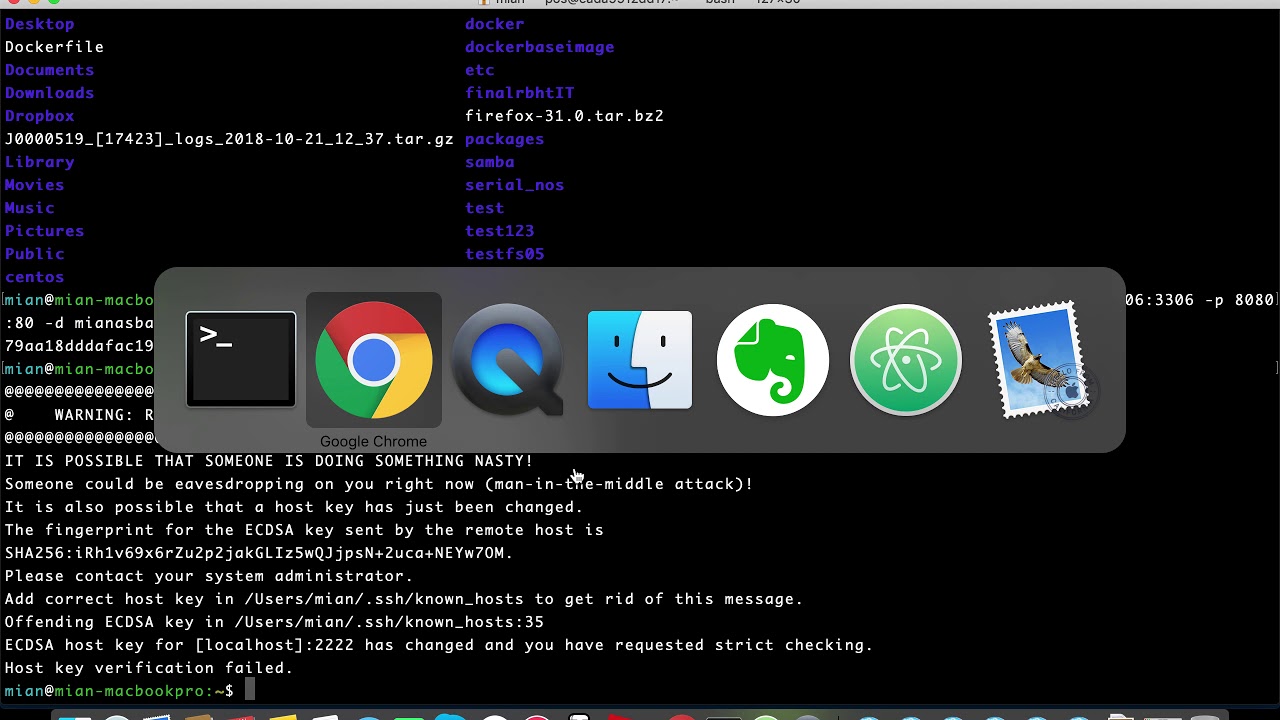
Task: Click the '[localhost]:2222 has changed' line
Action: pyautogui.click(x=439, y=645)
